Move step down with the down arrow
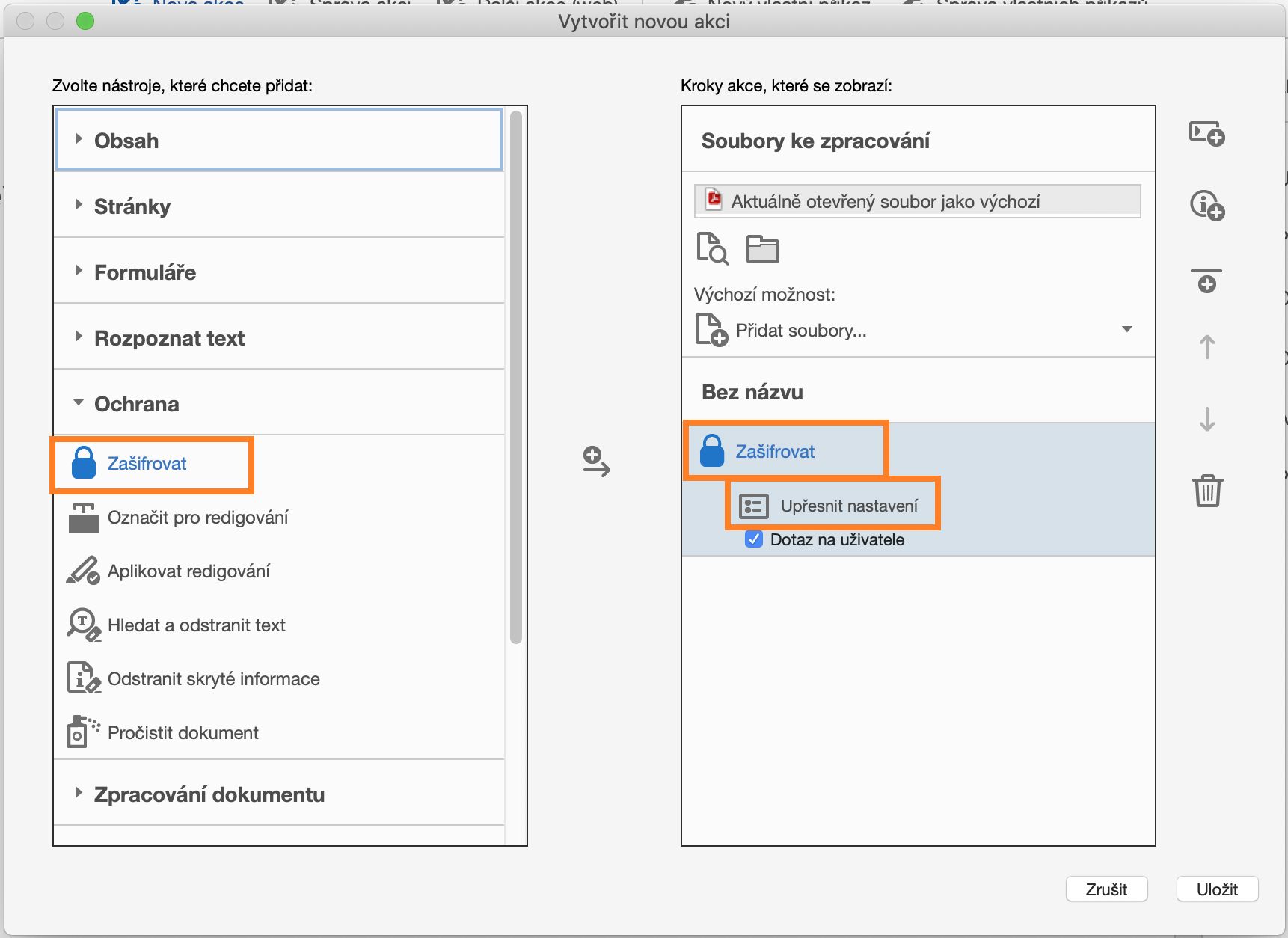The height and width of the screenshot is (938, 1288). (x=1206, y=419)
